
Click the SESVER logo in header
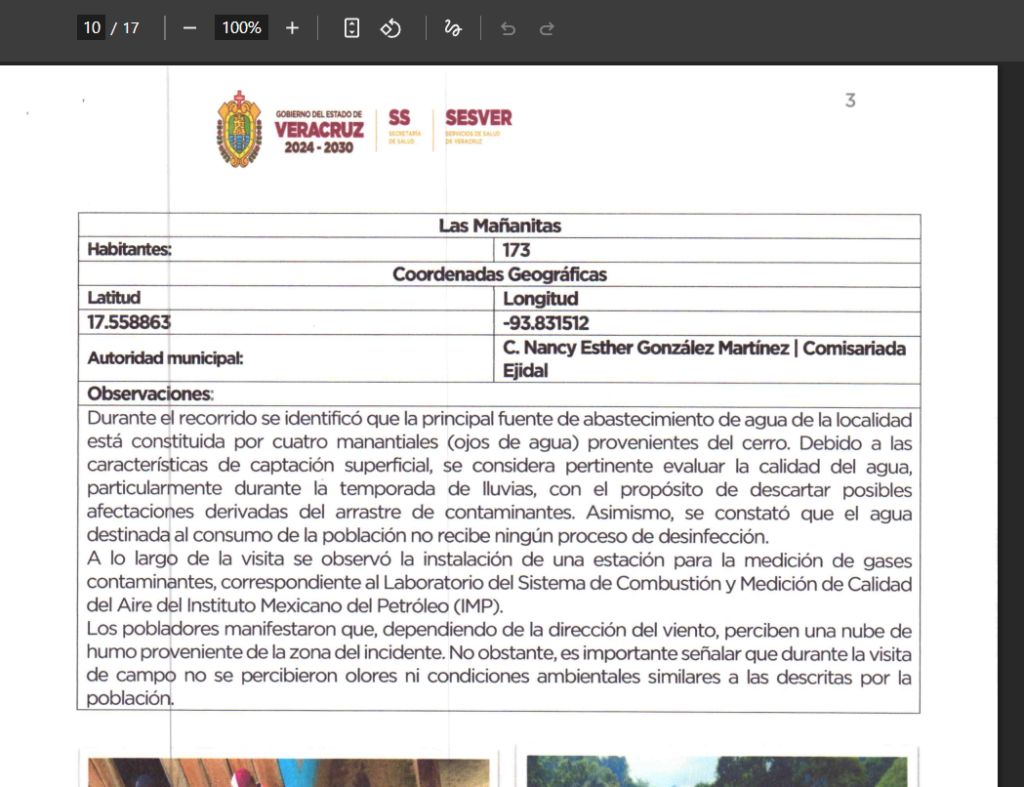[x=478, y=126]
